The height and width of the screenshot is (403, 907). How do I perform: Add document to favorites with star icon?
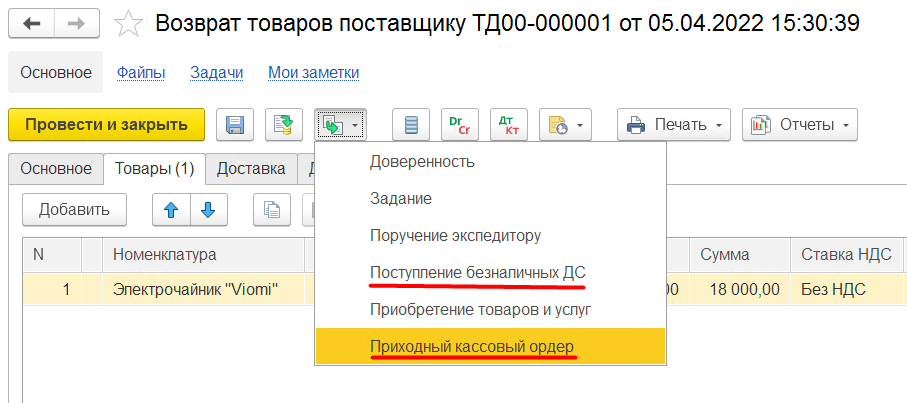128,24
